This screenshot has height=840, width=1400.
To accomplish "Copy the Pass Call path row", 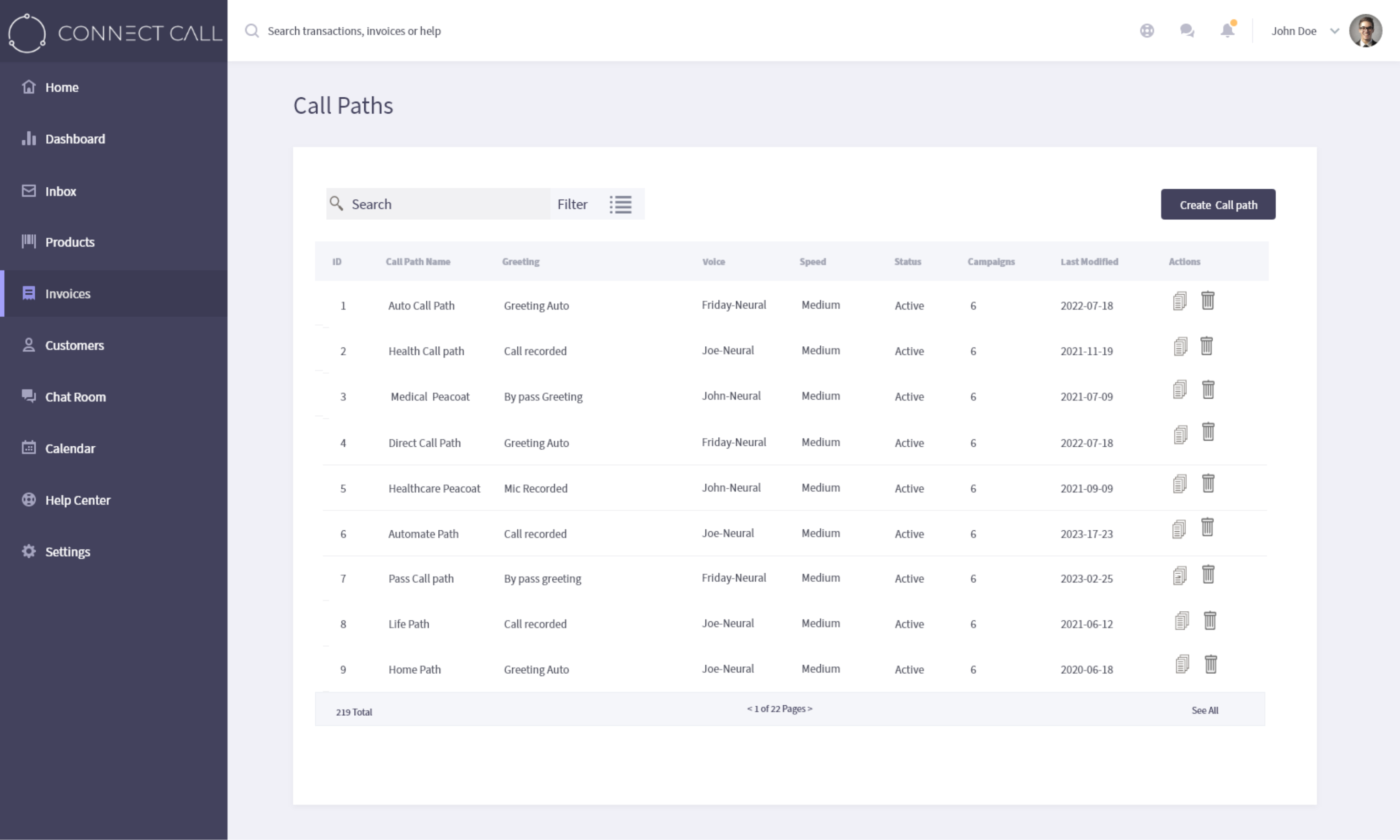I will pyautogui.click(x=1180, y=576).
